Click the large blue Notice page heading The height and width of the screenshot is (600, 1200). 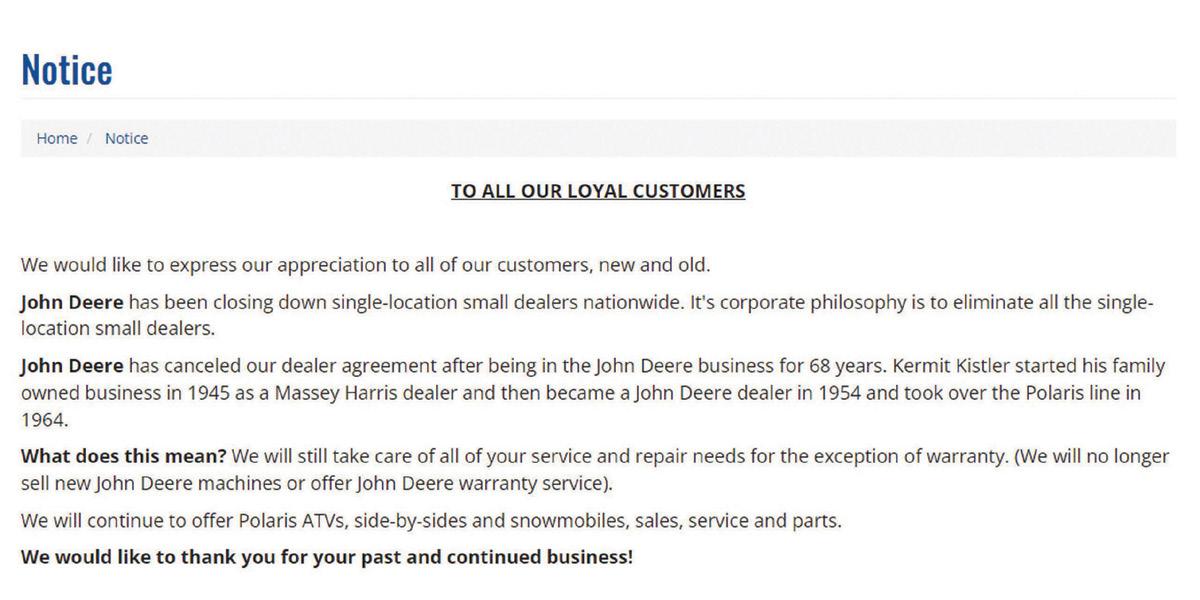tap(67, 70)
